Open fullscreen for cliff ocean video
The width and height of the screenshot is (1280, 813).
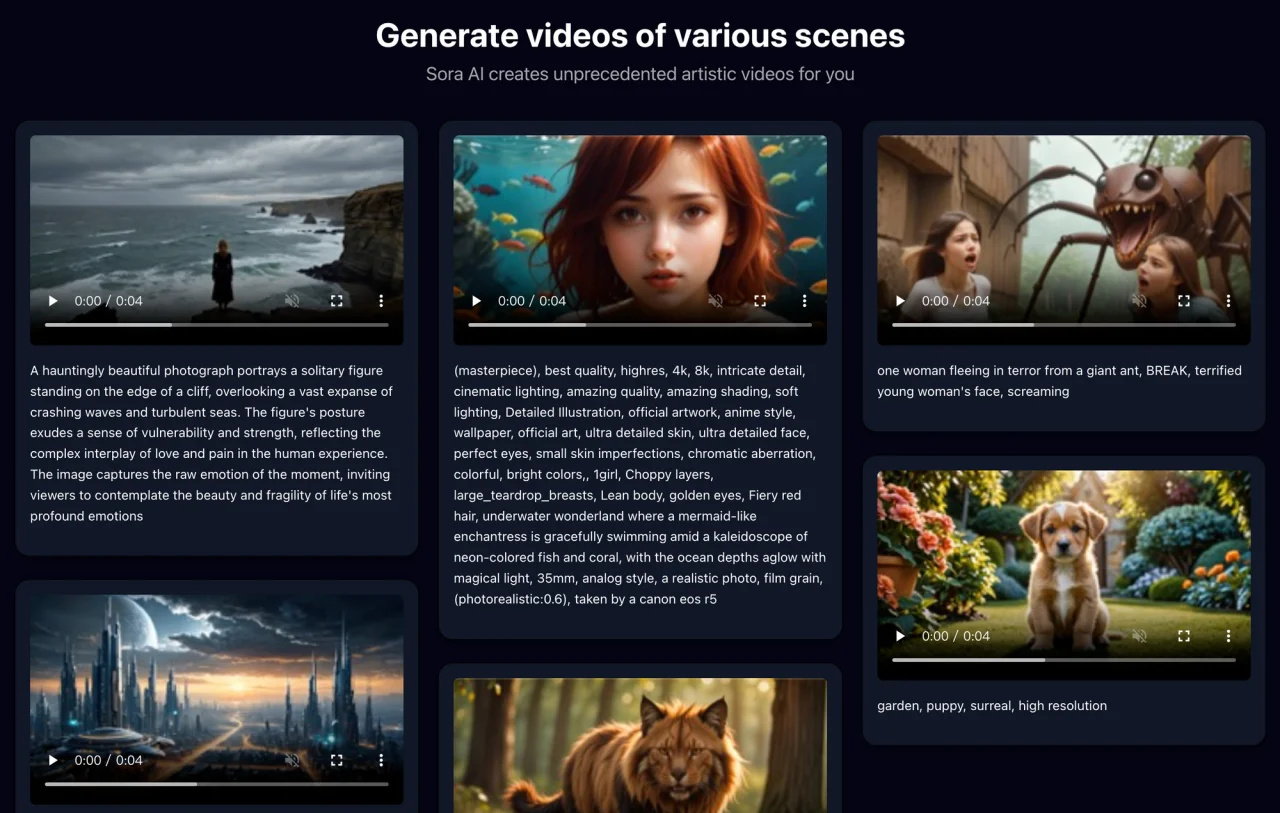[x=337, y=301]
